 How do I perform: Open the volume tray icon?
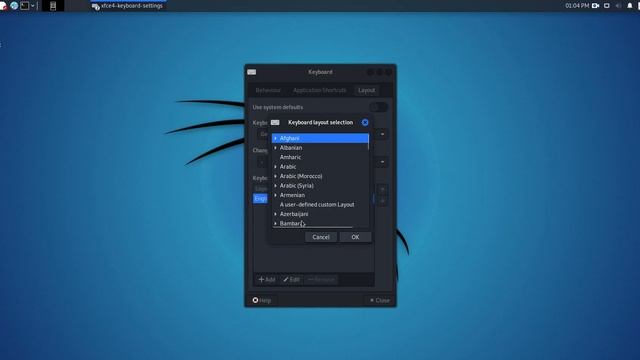(618, 6)
